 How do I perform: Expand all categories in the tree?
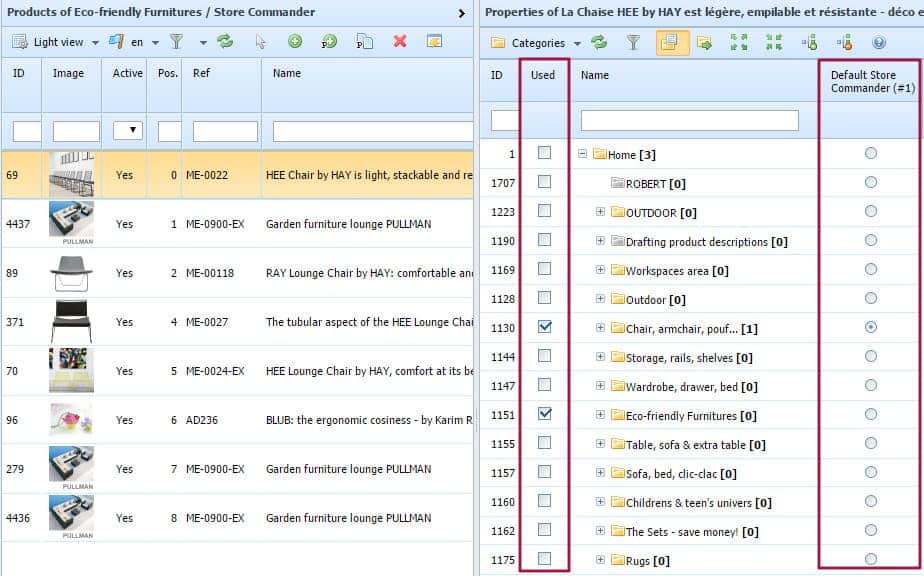pos(739,43)
